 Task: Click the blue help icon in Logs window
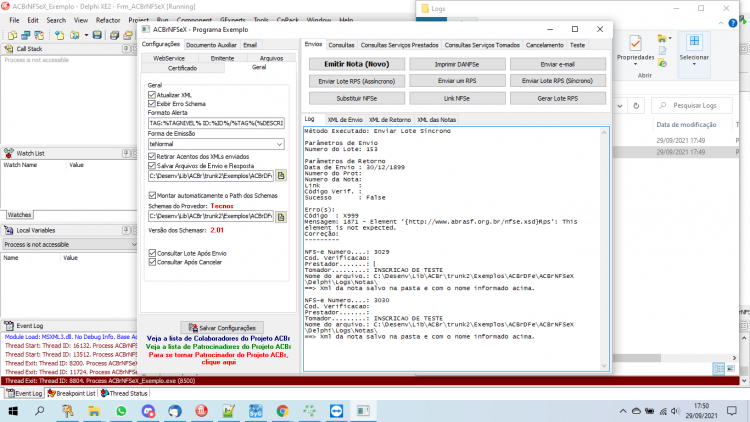coord(732,23)
